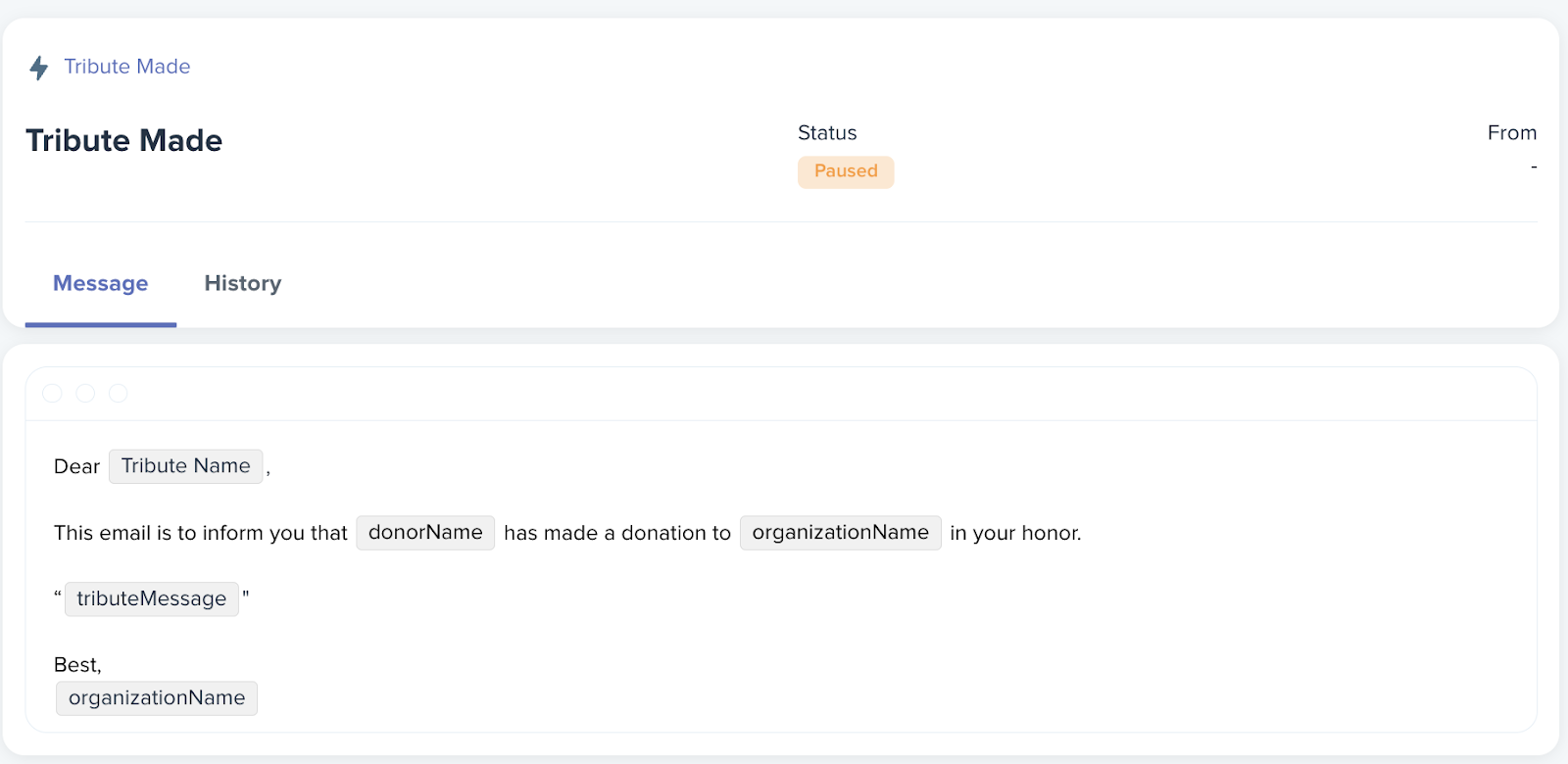Click the From label
Image resolution: width=1568 pixels, height=764 pixels.
(x=1512, y=133)
